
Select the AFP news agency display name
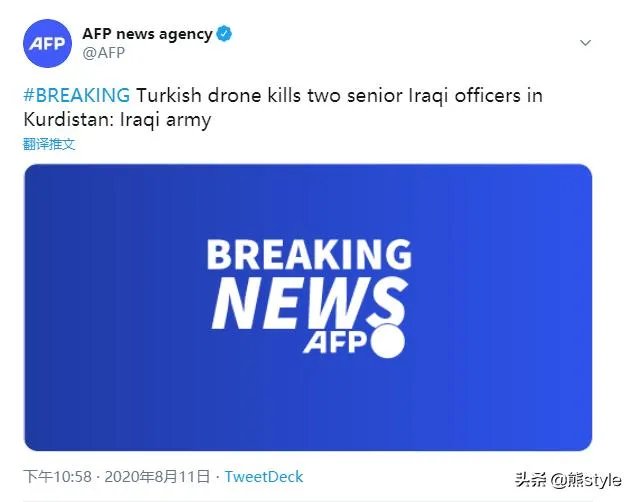click(146, 34)
